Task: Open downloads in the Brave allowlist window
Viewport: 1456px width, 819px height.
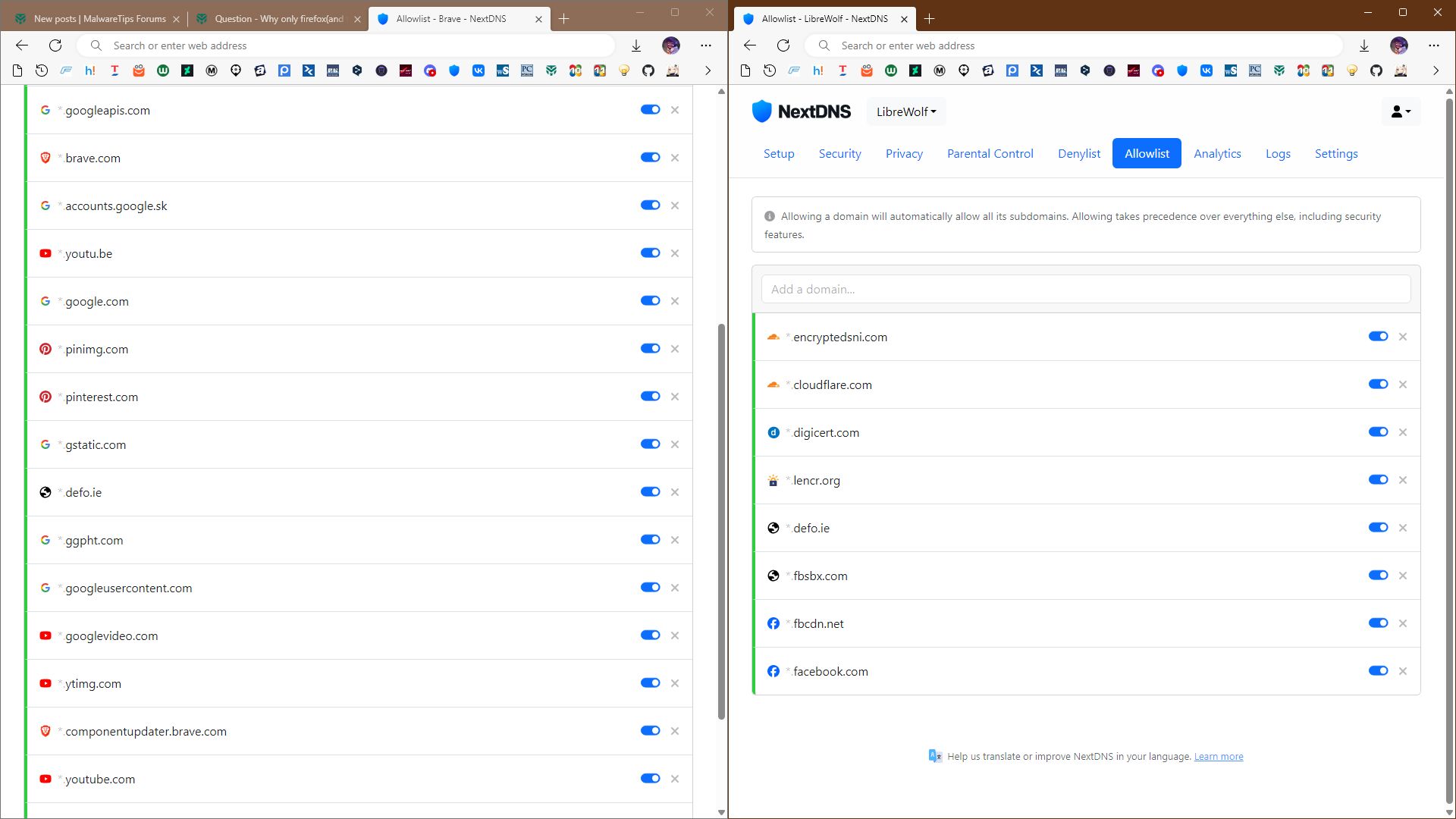Action: tap(636, 45)
